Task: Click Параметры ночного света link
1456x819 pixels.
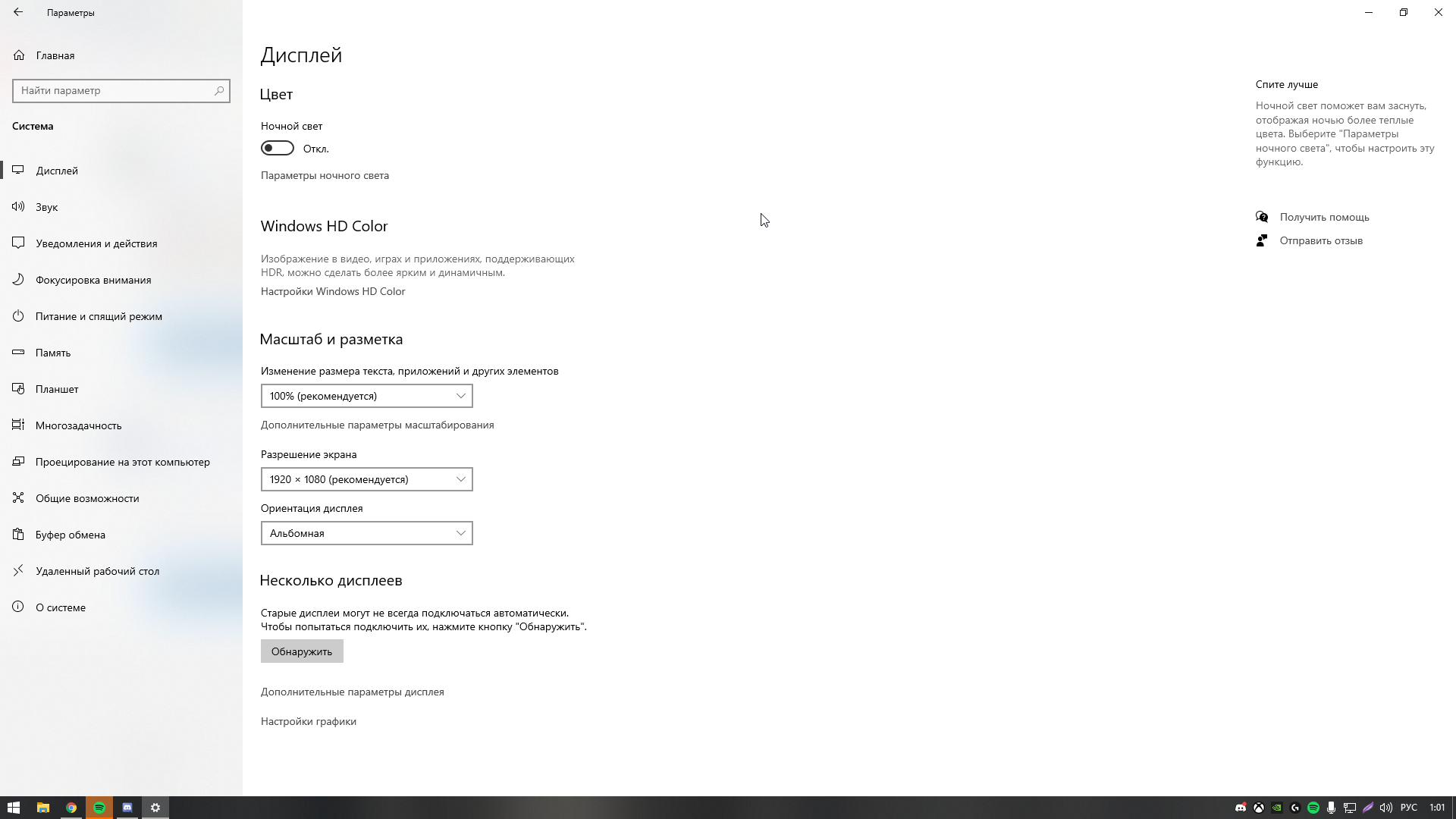Action: pos(325,175)
